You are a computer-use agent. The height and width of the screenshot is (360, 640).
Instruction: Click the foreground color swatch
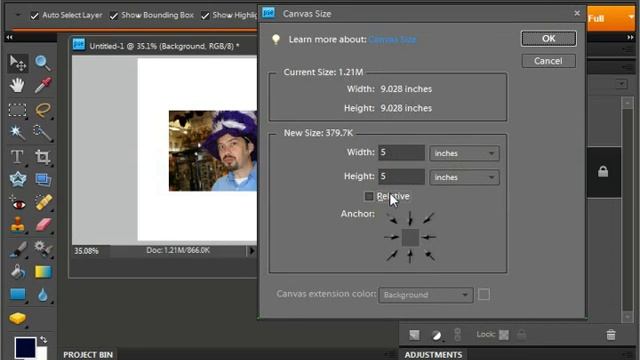[x=25, y=347]
